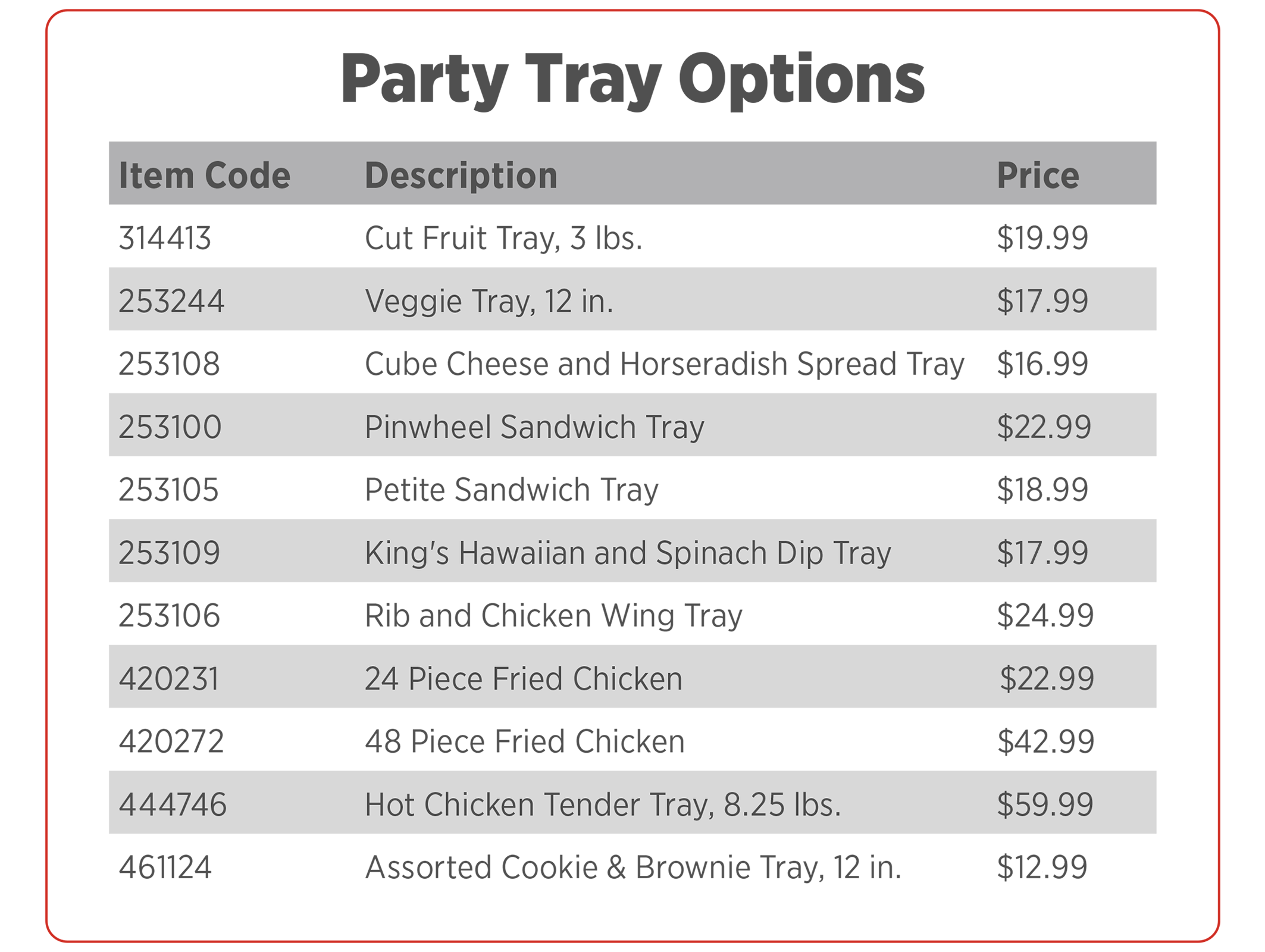
Task: Click the Cut Fruit Tray description
Action: click(x=503, y=238)
